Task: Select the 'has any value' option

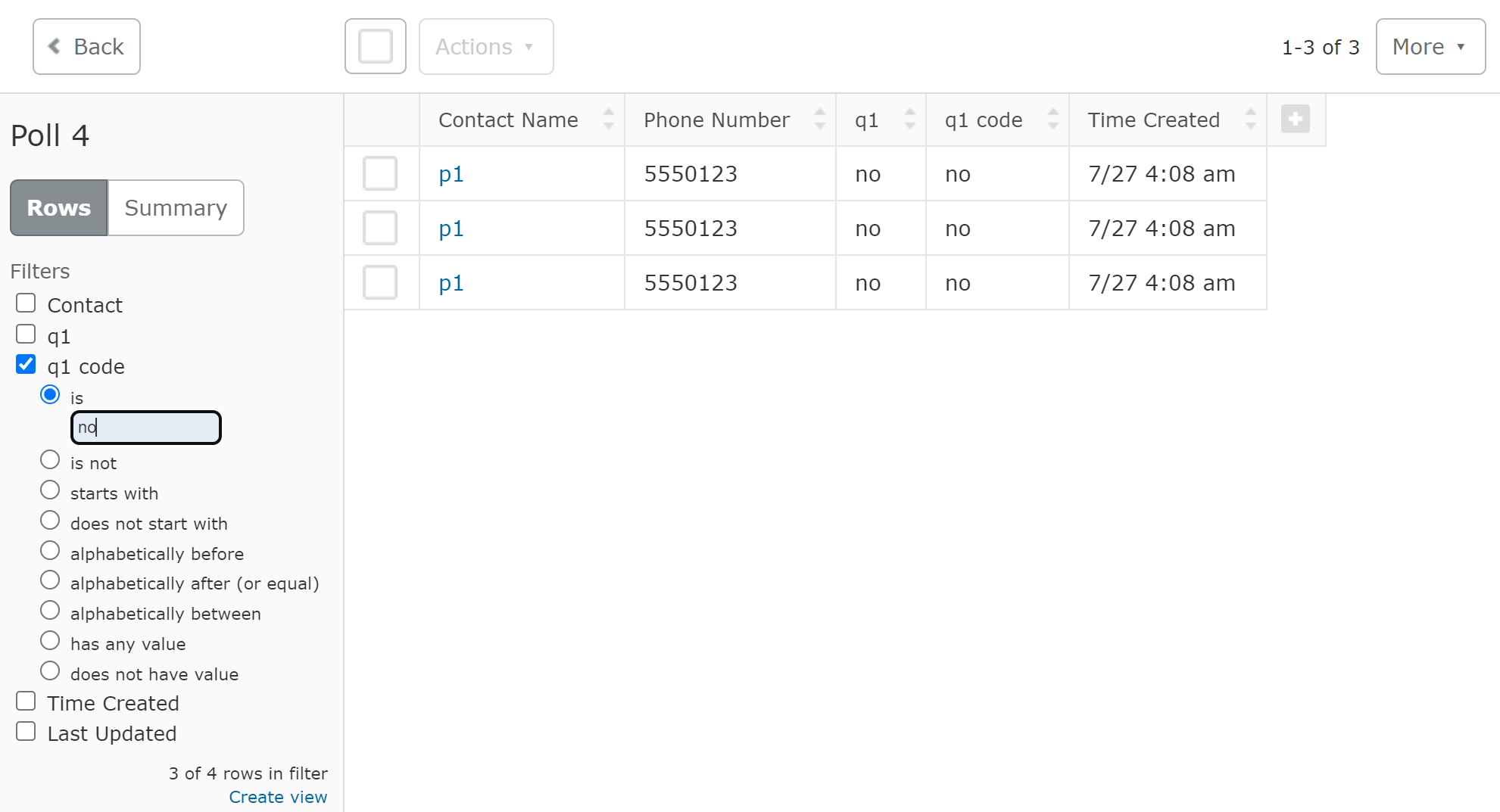Action: click(50, 639)
